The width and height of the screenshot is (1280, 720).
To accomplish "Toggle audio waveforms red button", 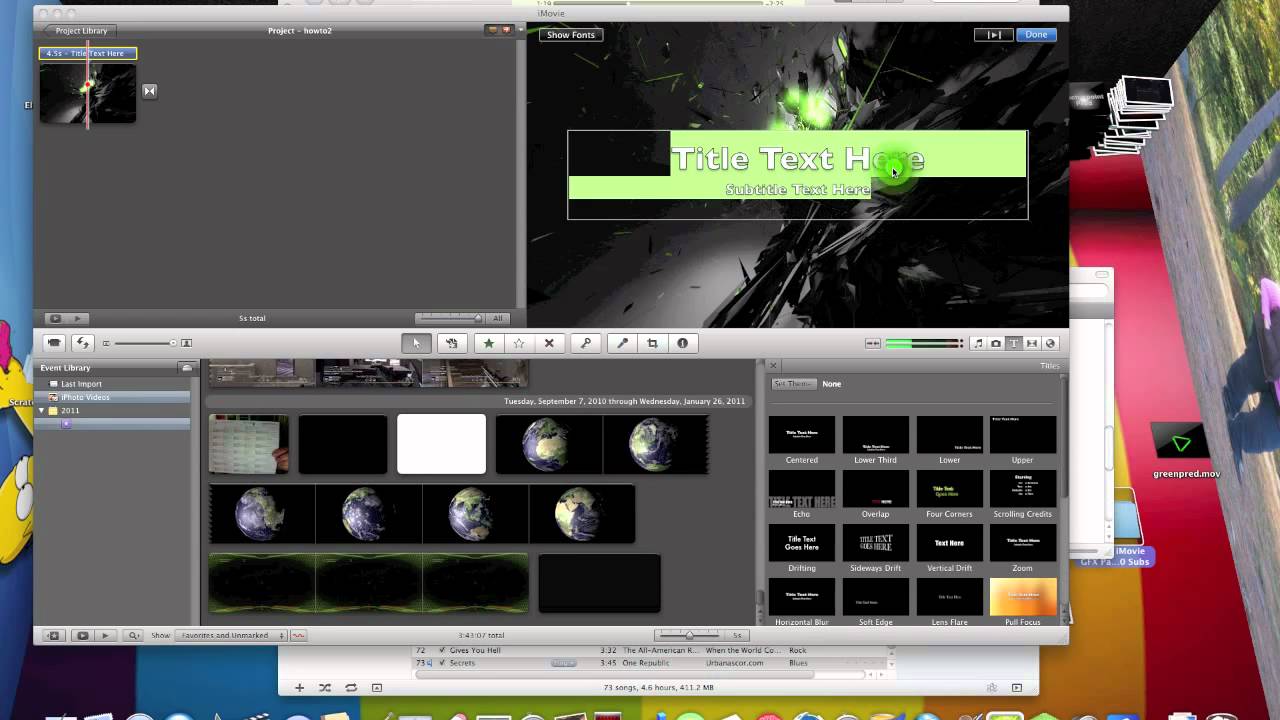I will (298, 635).
